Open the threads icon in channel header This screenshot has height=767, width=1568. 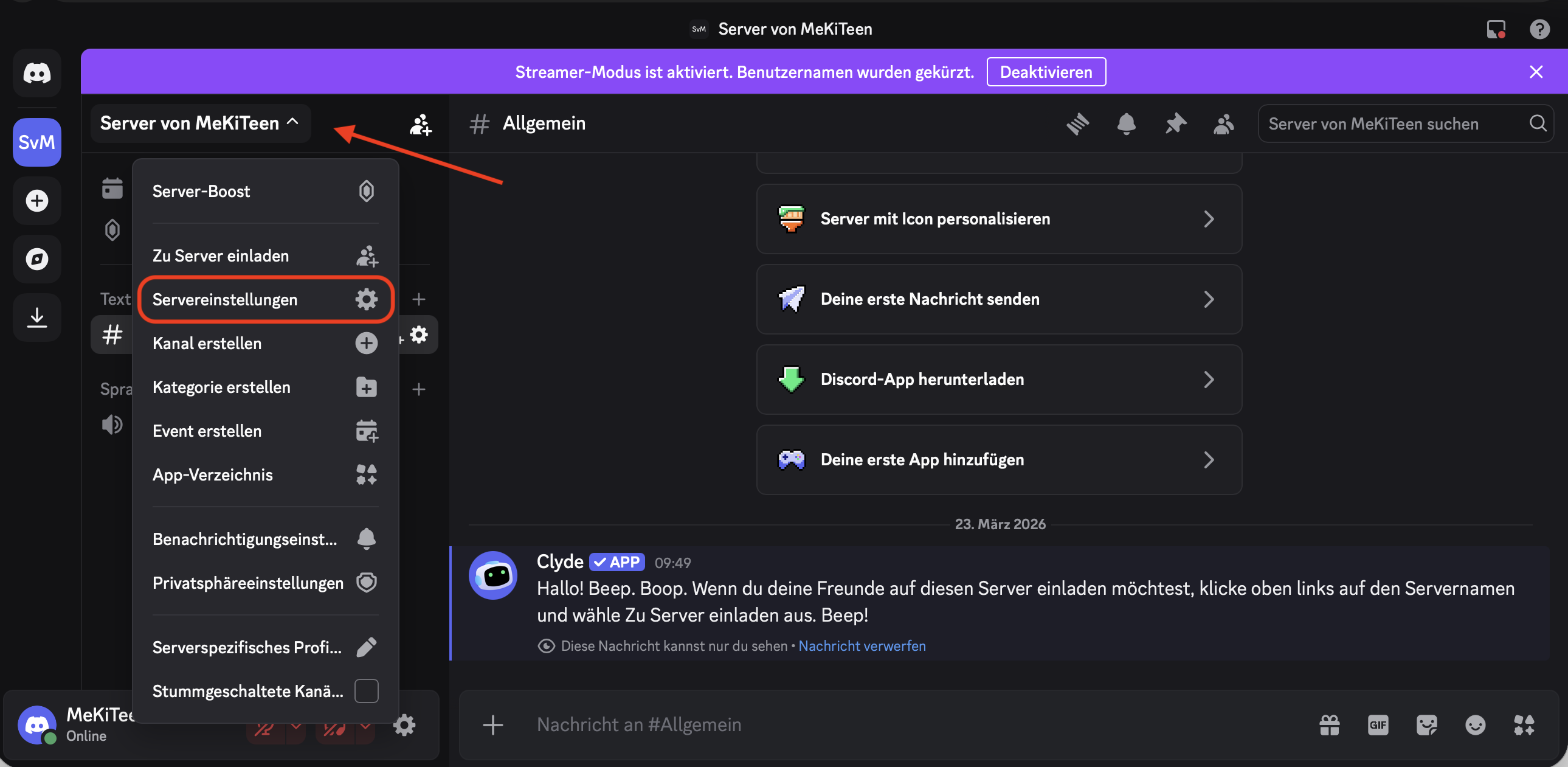[1077, 123]
